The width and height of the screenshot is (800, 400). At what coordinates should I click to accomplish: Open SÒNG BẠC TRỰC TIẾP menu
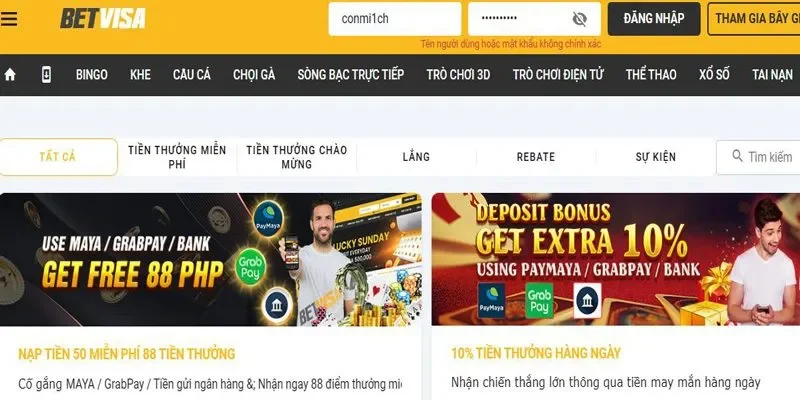(351, 75)
